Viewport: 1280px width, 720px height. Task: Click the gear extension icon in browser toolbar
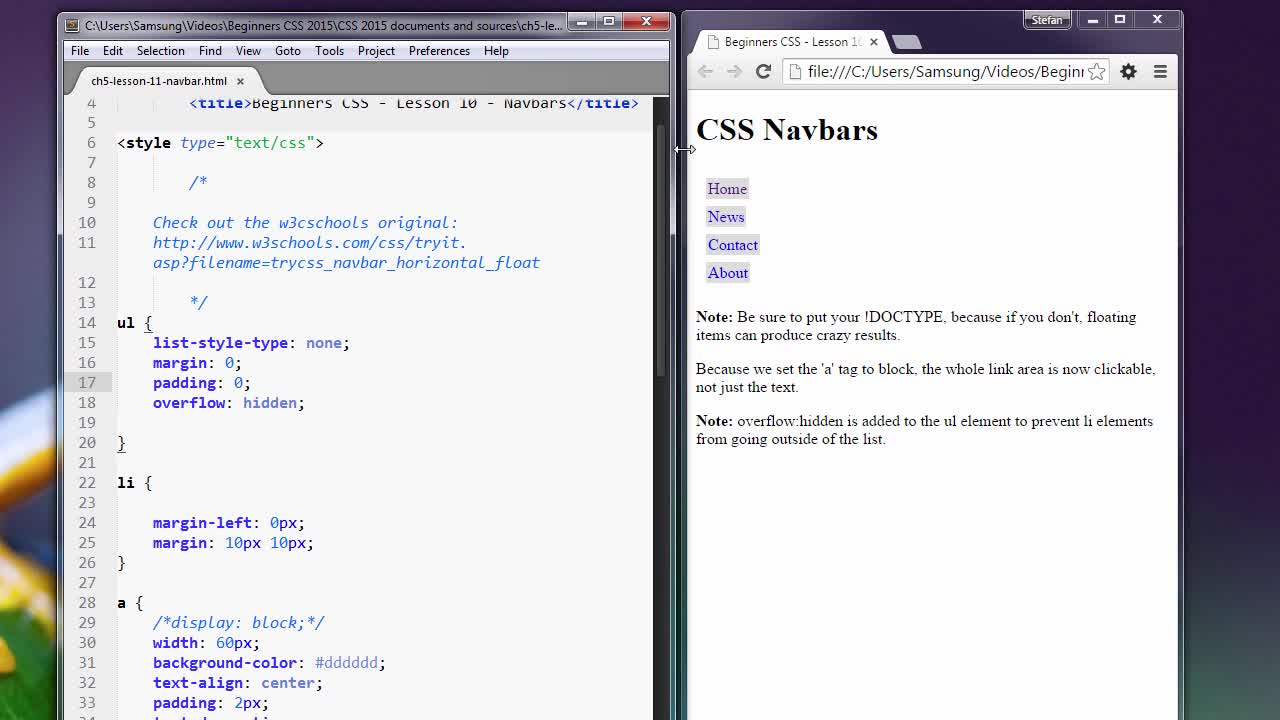(x=1128, y=71)
